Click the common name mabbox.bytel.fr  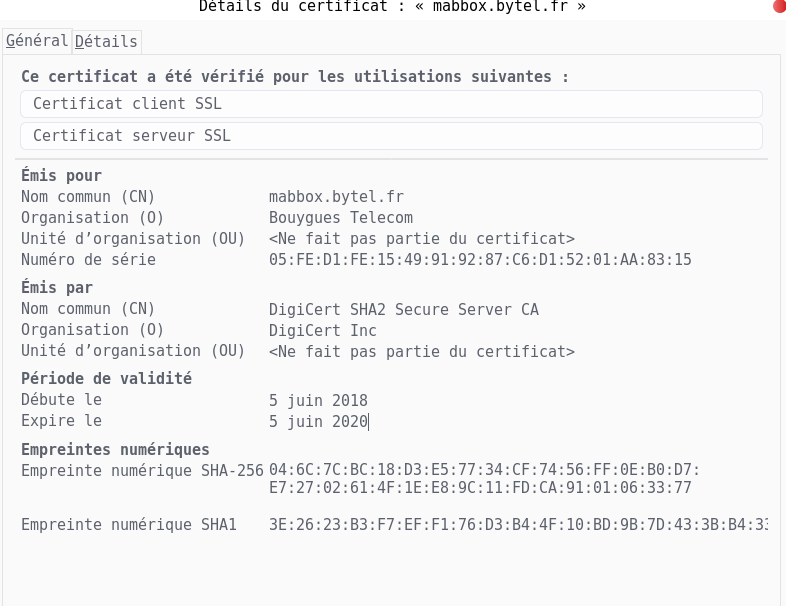coord(336,196)
